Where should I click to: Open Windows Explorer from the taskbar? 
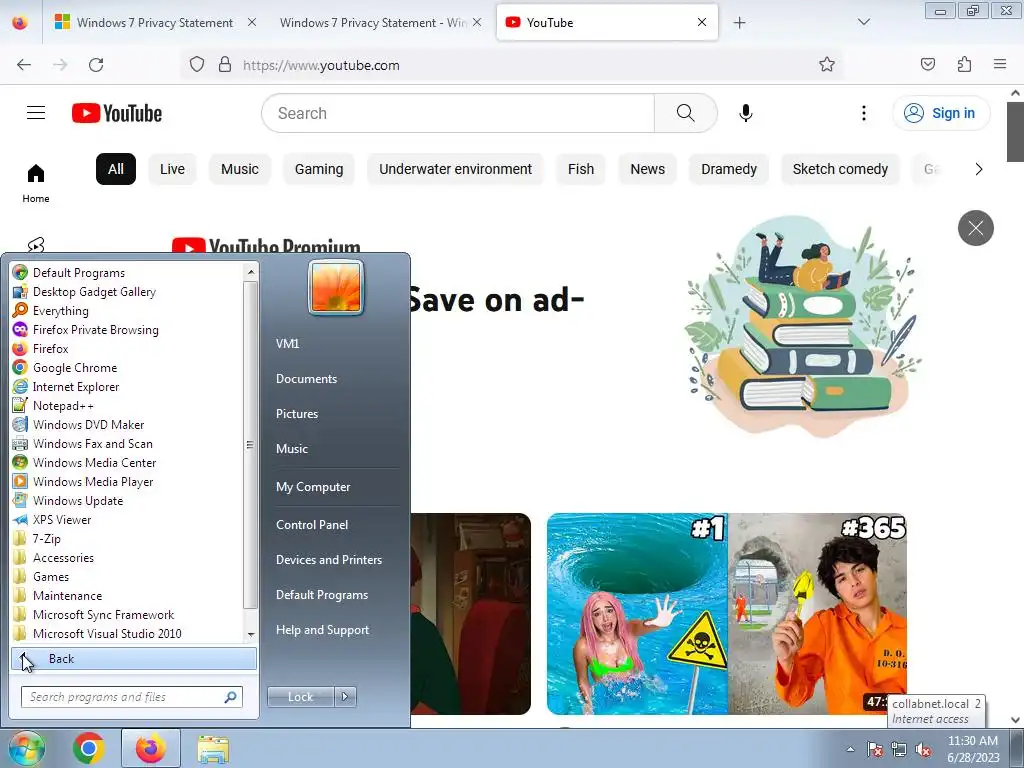click(x=213, y=748)
